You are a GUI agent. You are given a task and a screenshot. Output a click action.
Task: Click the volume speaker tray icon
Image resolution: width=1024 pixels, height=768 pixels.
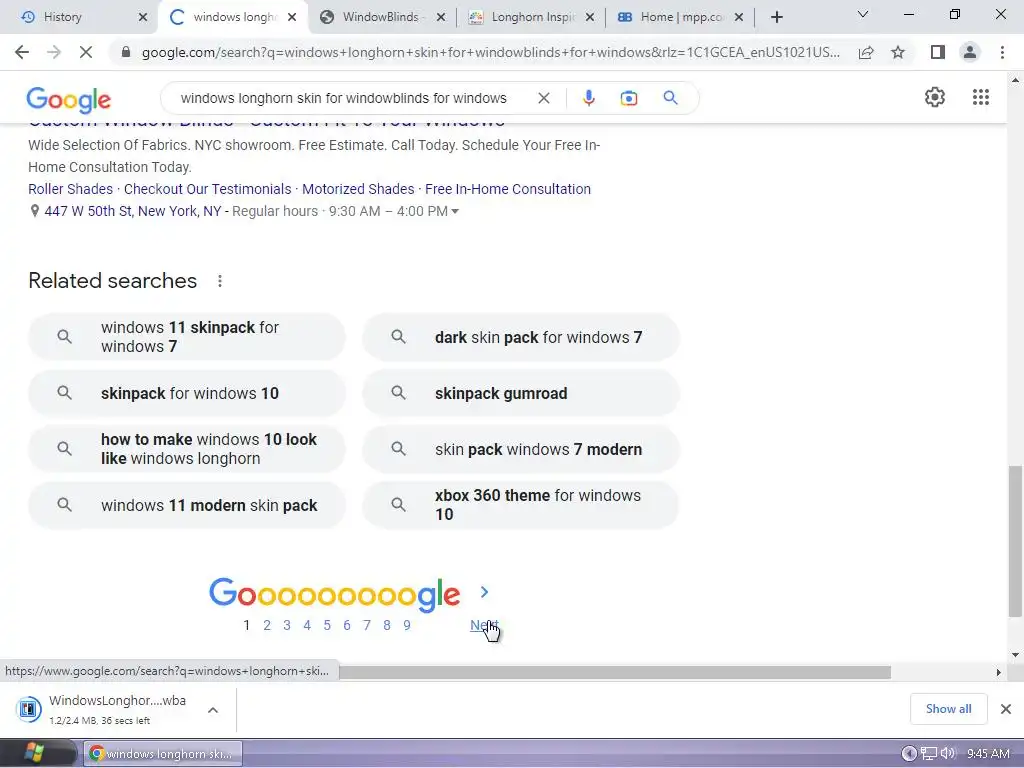tap(948, 754)
